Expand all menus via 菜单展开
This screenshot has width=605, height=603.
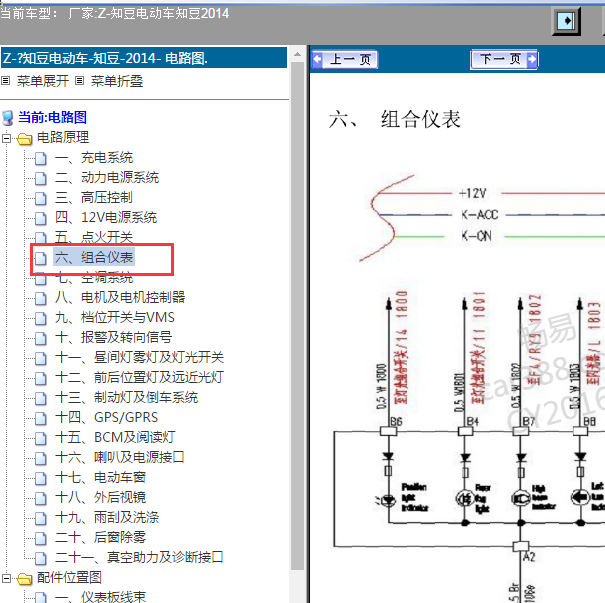click(x=43, y=81)
